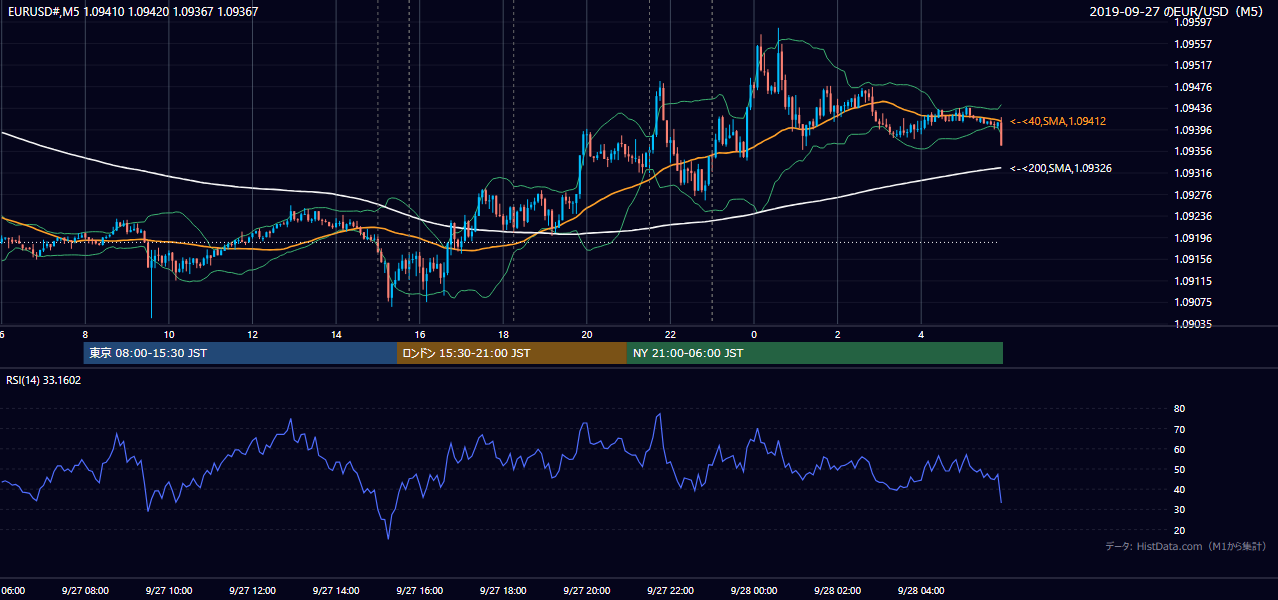Click price level 1.09276 on the axis
This screenshot has width=1278, height=600.
coord(1193,194)
